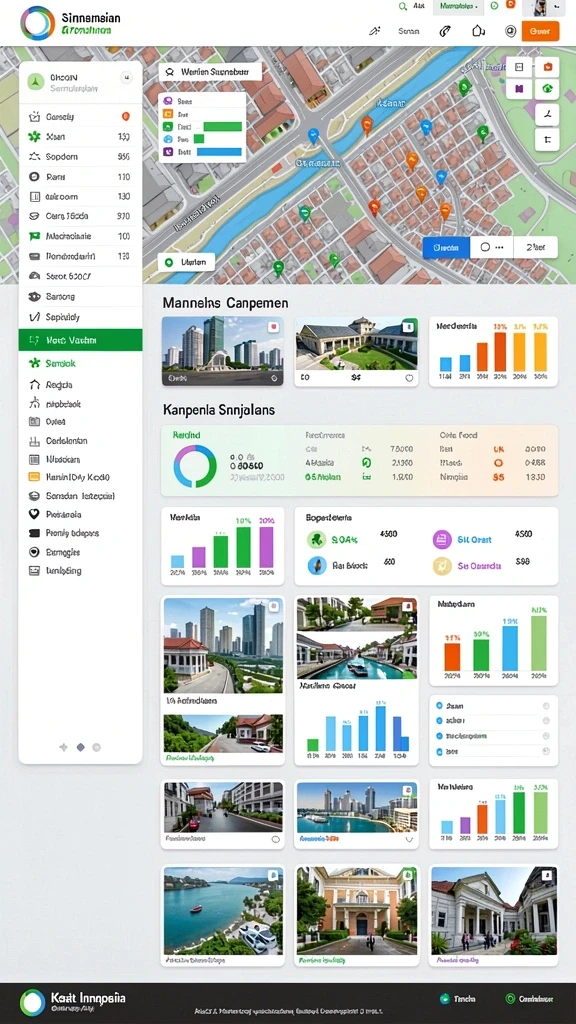Click the house outline icon in header toolbar
Screen dimensions: 576x1024
[x=478, y=31]
